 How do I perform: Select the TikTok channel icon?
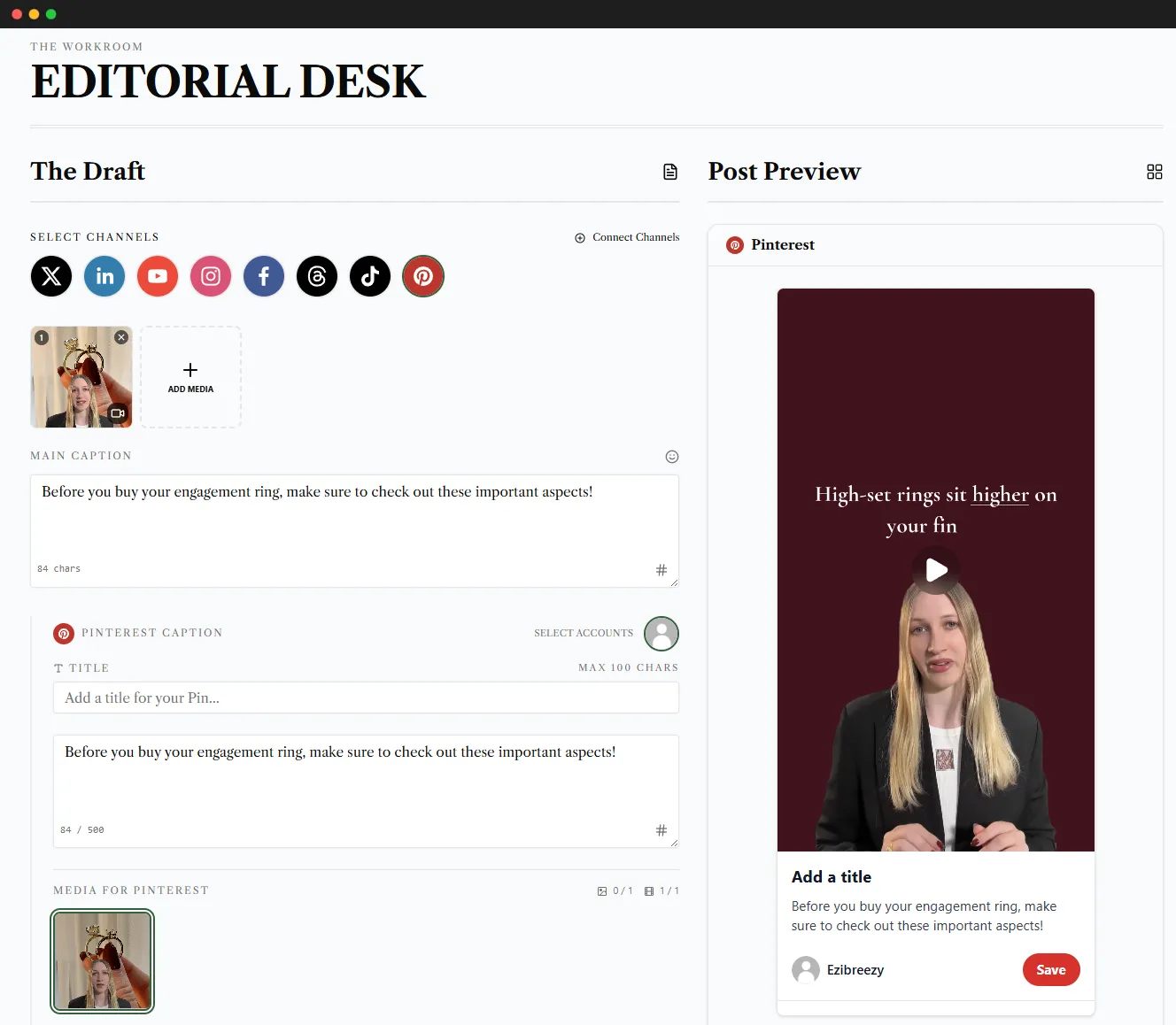pos(369,276)
